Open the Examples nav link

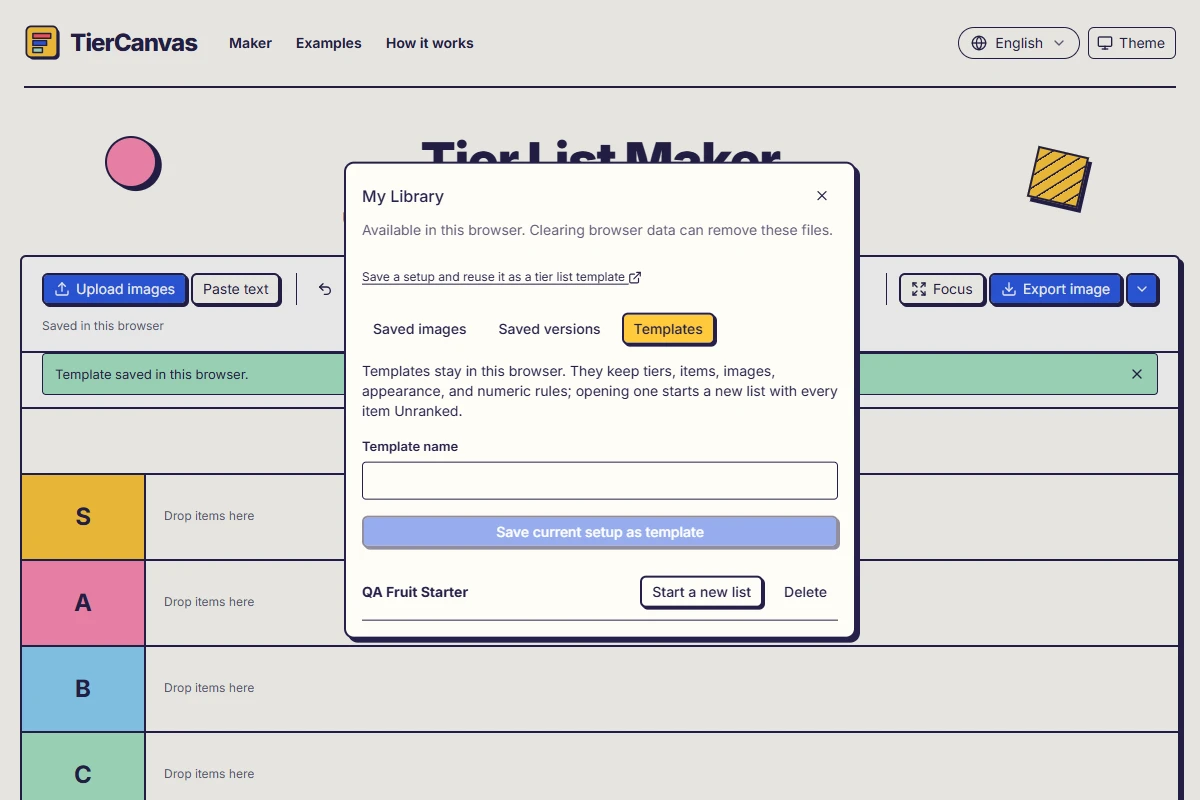pyautogui.click(x=329, y=43)
